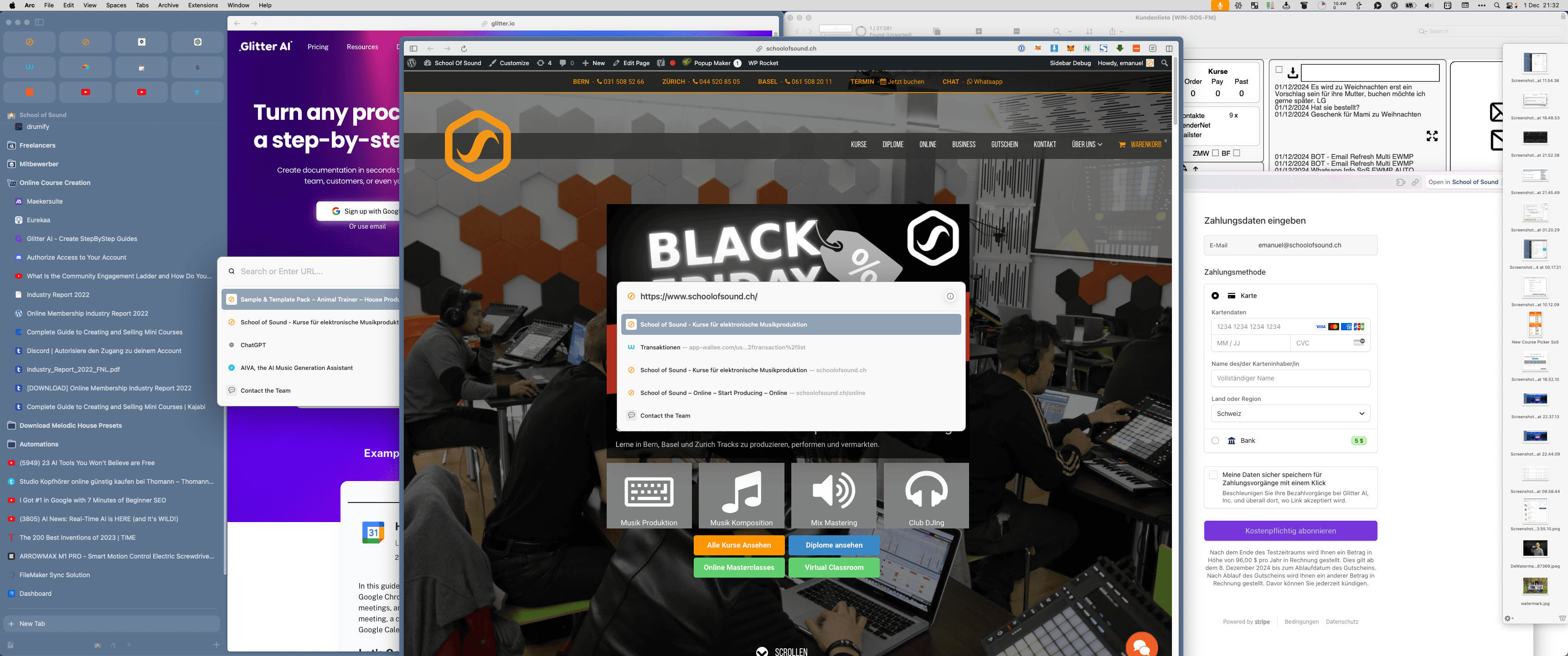The width and height of the screenshot is (1568, 656).
Task: Open the Land oder Region dropdown
Action: click(1290, 414)
